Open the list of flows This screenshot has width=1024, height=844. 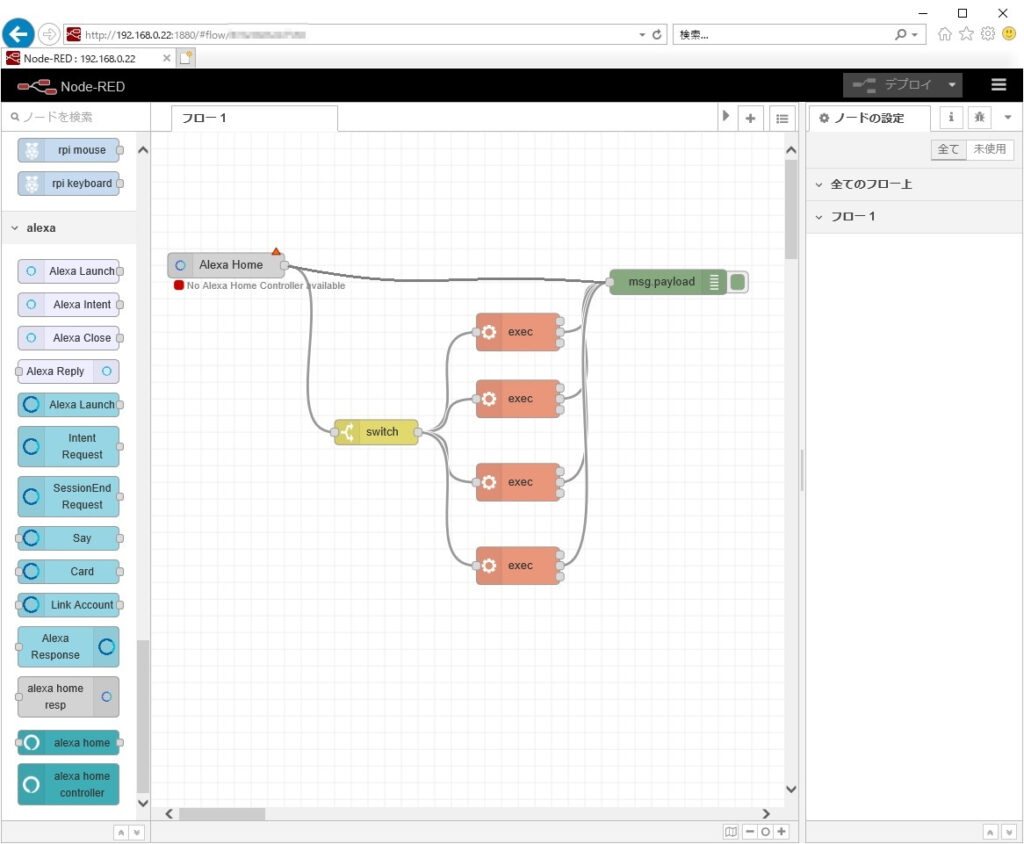(x=782, y=118)
